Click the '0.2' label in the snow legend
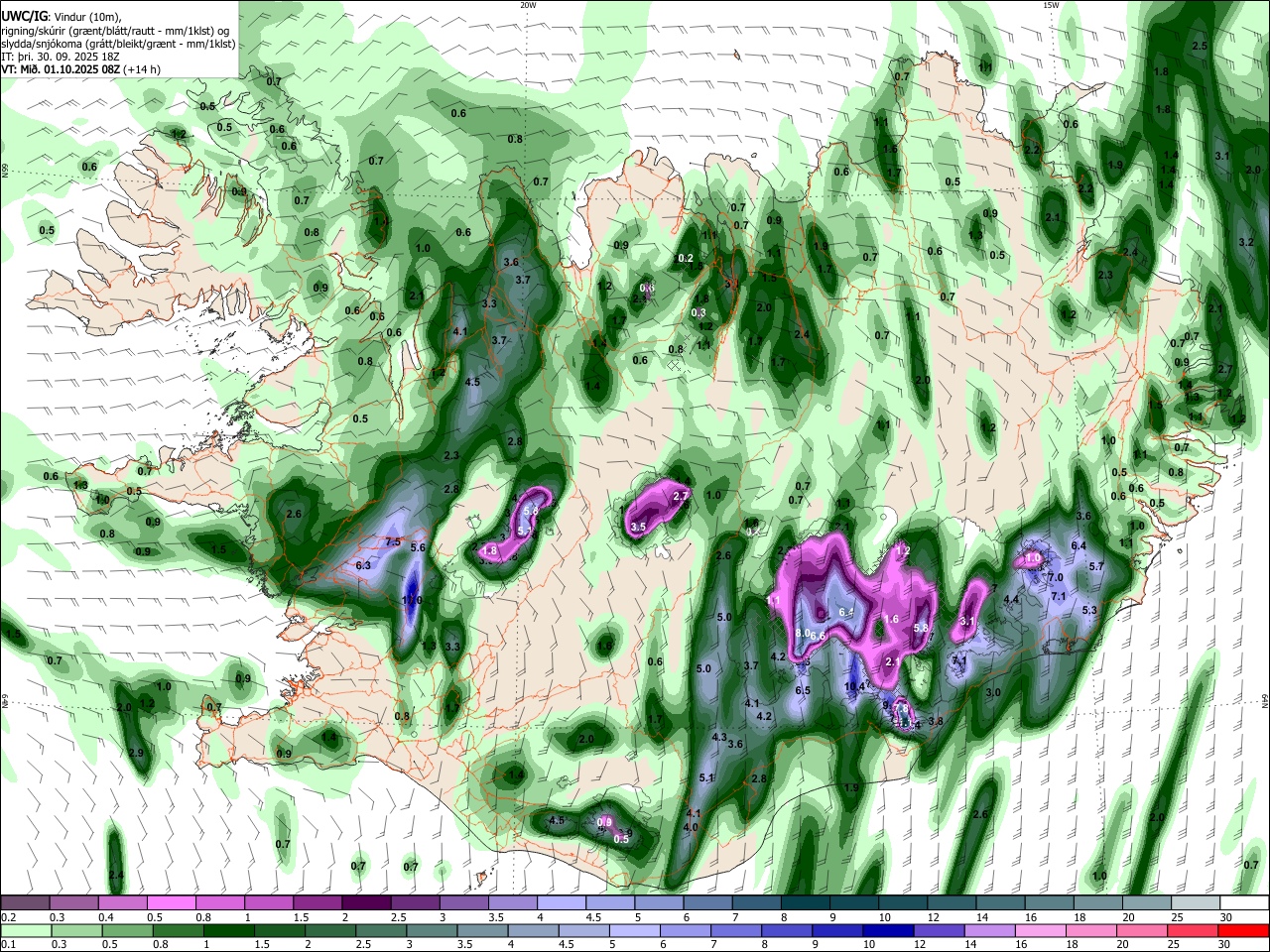The height and width of the screenshot is (952, 1270). tap(9, 917)
